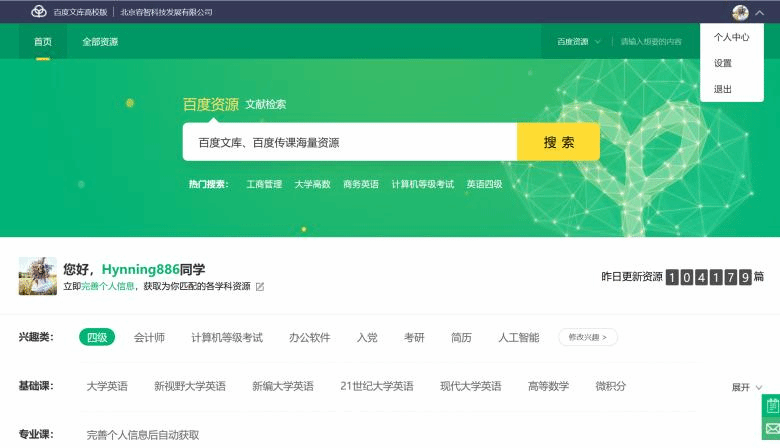Viewport: 780px width, 448px height.
Task: Click the hot search term 大学高数
Action: pyautogui.click(x=312, y=184)
